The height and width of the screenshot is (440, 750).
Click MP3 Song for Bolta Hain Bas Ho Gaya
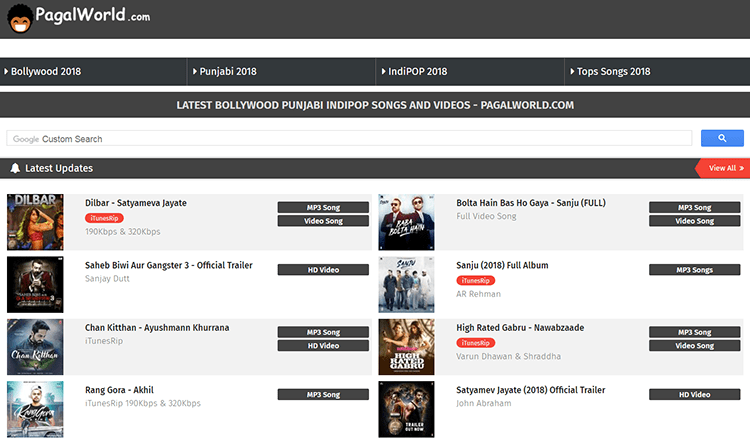[695, 208]
